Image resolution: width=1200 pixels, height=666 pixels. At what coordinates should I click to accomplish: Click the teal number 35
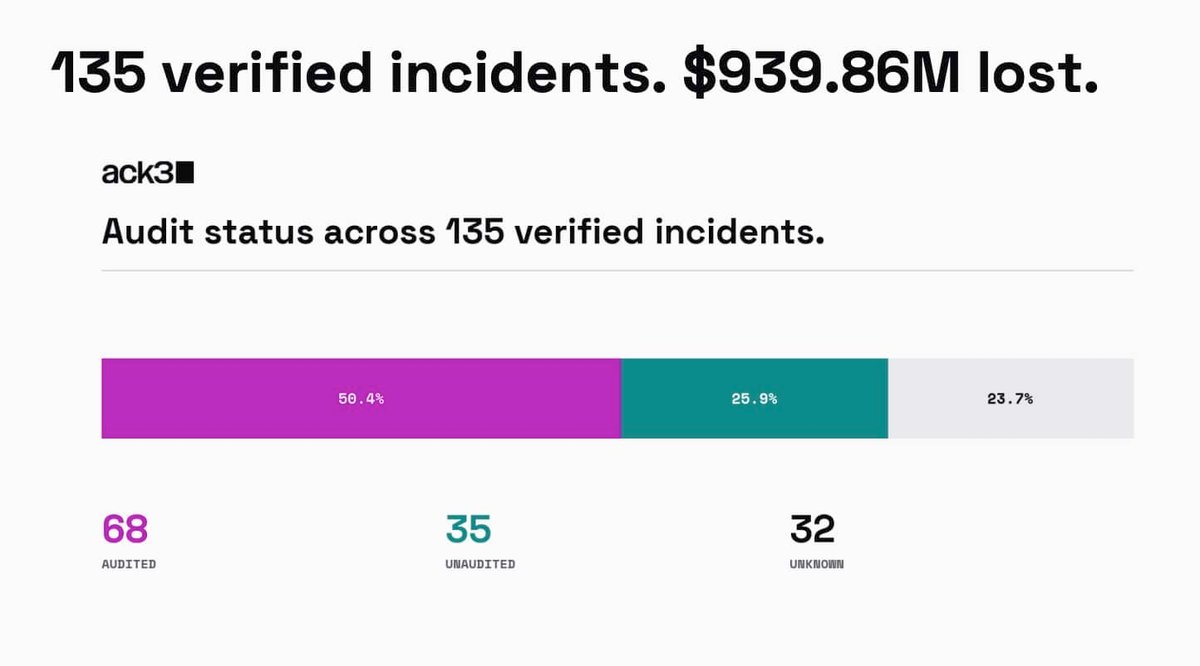pos(468,528)
